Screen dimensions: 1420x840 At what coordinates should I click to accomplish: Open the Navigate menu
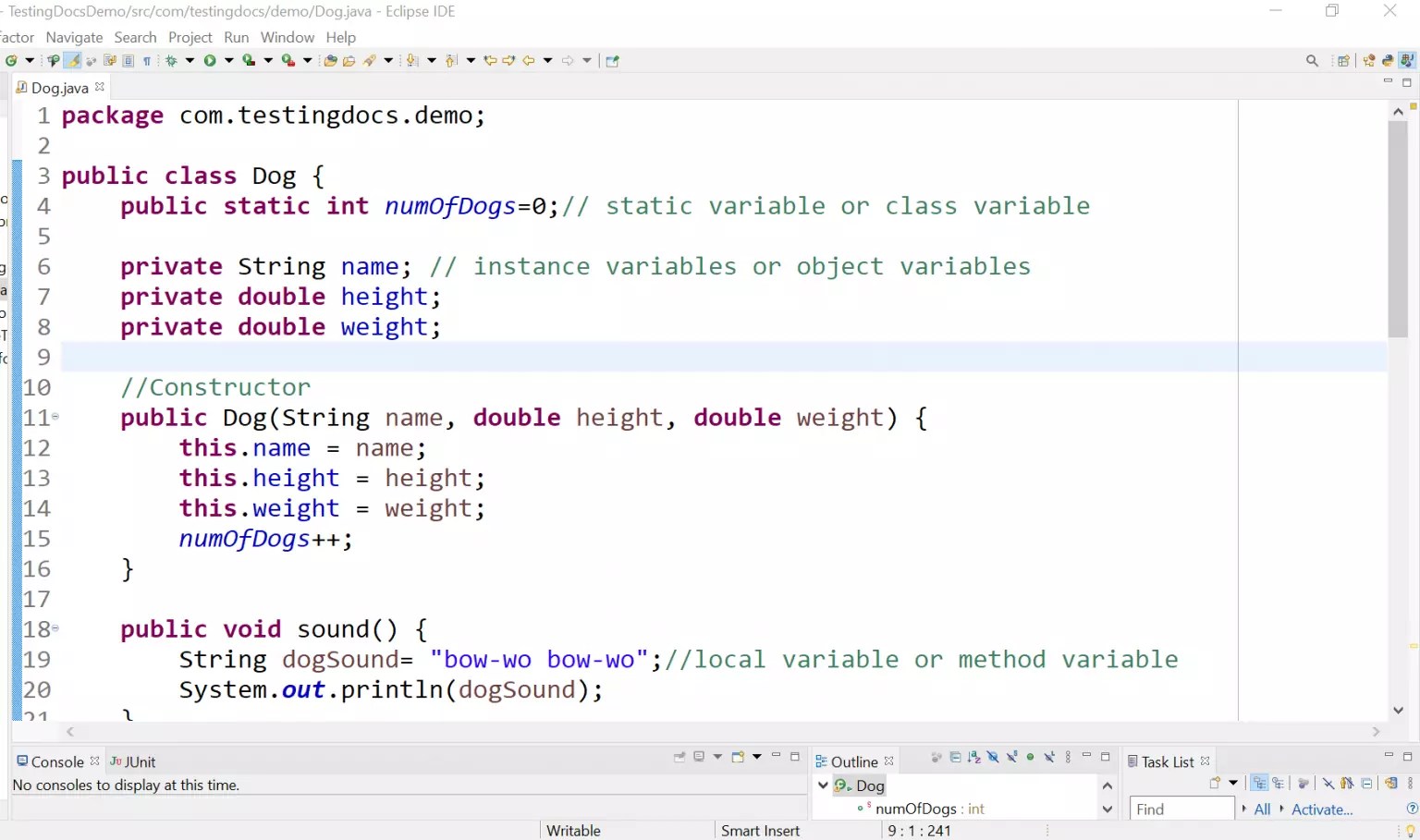pyautogui.click(x=73, y=37)
